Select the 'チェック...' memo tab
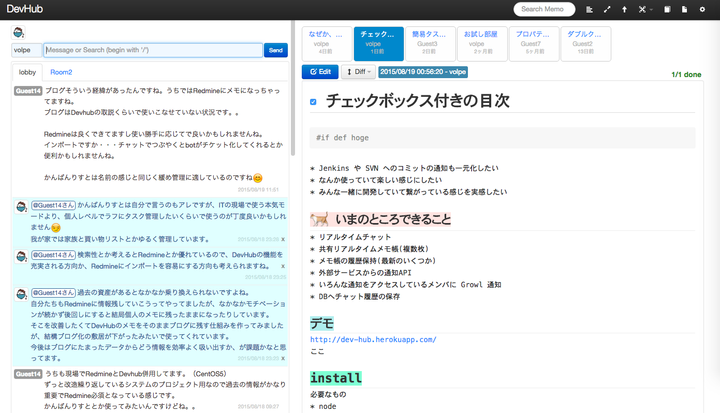The height and width of the screenshot is (413, 720). click(378, 44)
